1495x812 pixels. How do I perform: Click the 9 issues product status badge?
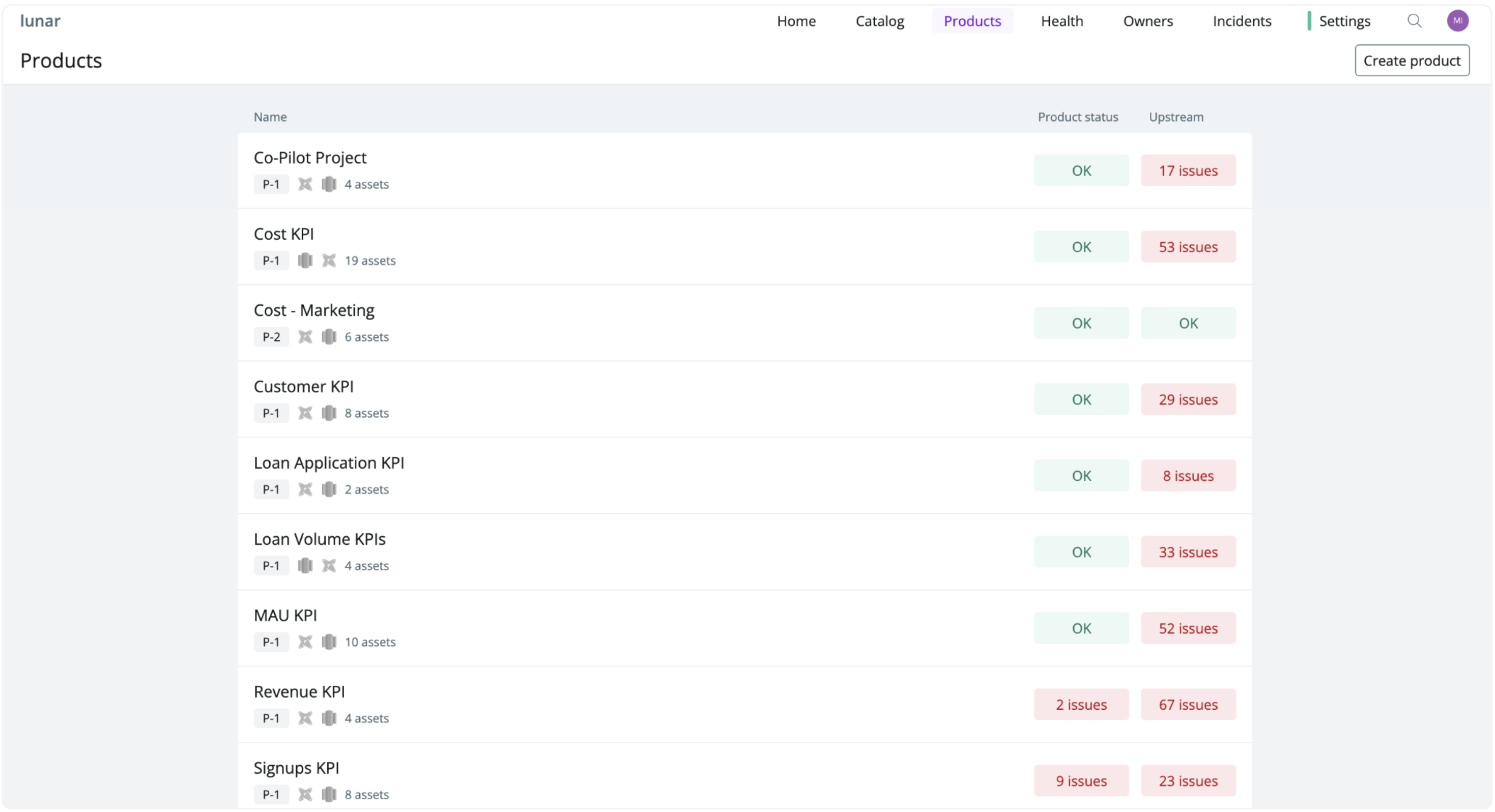tap(1081, 781)
